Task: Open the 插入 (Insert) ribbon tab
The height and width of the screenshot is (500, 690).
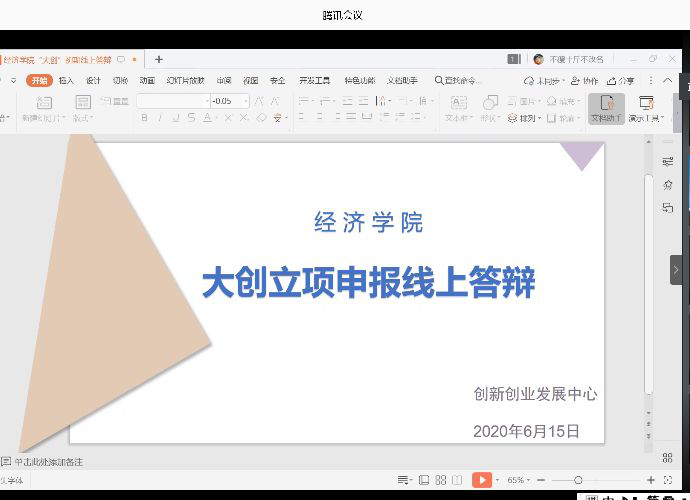Action: coord(66,80)
